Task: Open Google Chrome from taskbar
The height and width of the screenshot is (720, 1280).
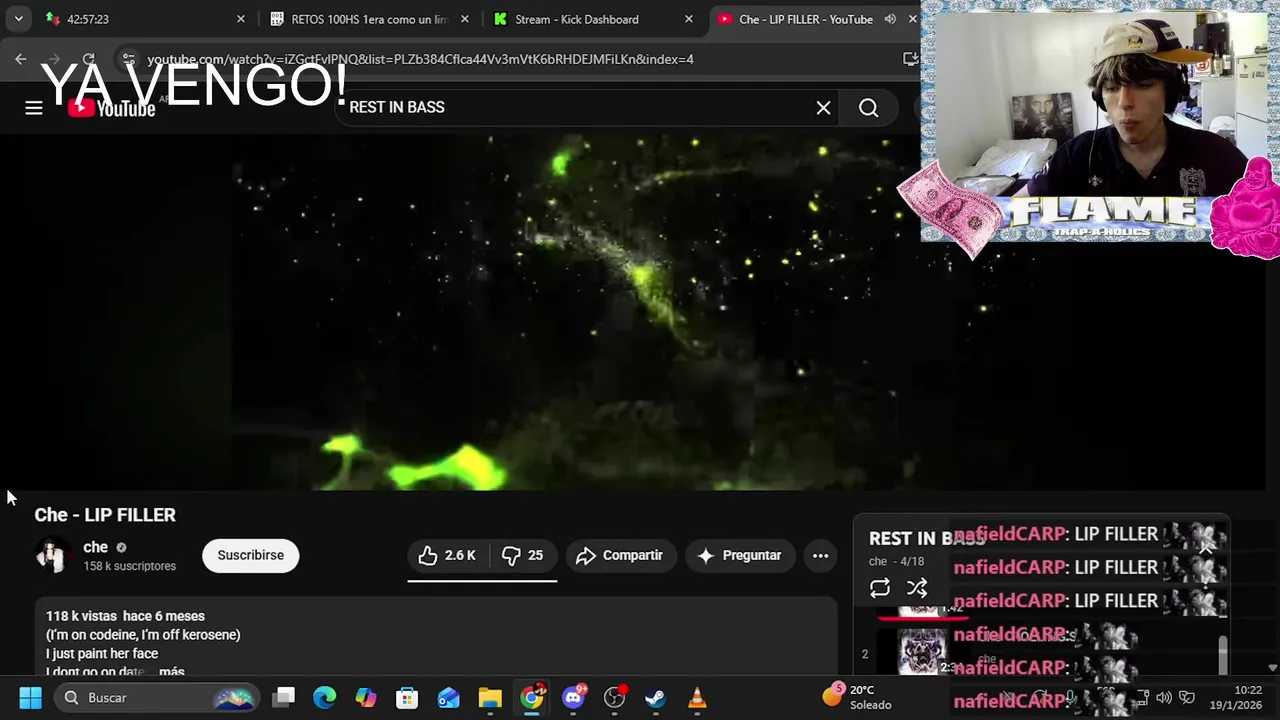Action: click(532, 698)
